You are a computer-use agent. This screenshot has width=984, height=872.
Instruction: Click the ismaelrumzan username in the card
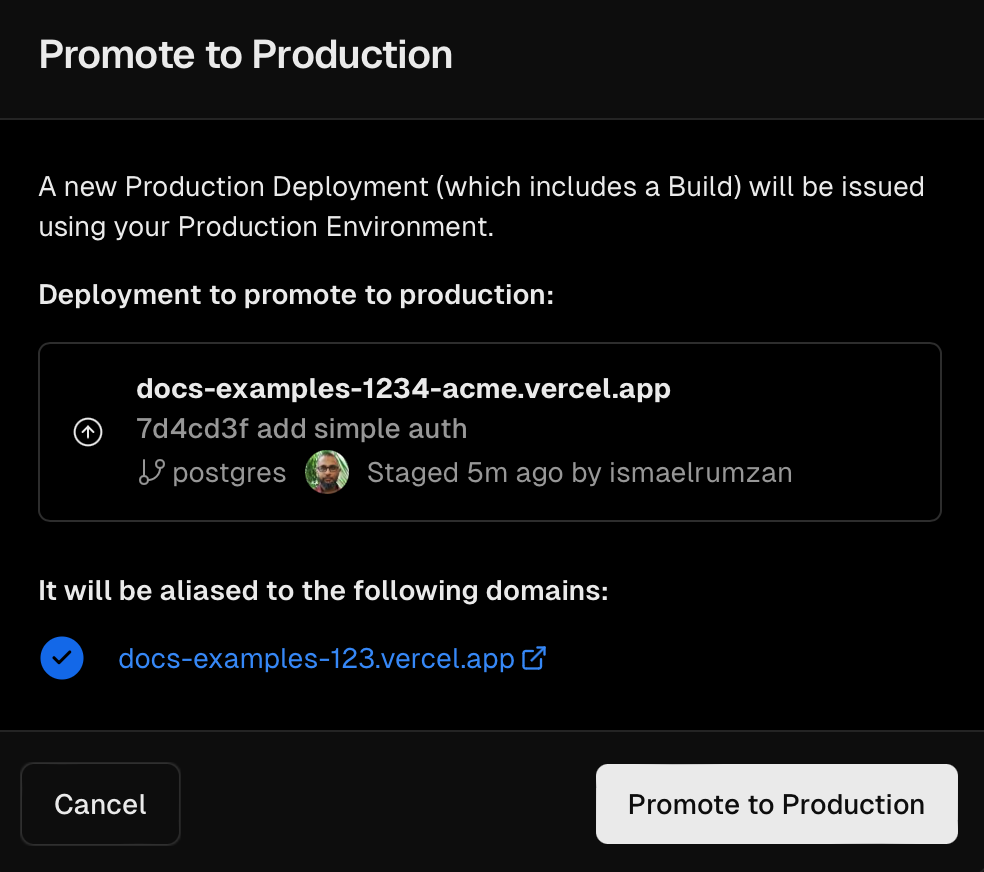700,472
